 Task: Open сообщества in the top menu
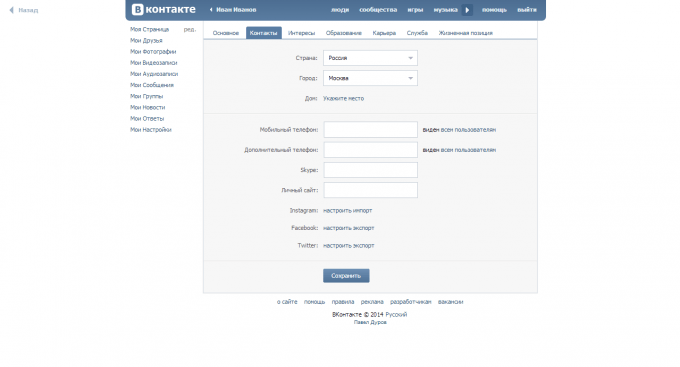378,10
